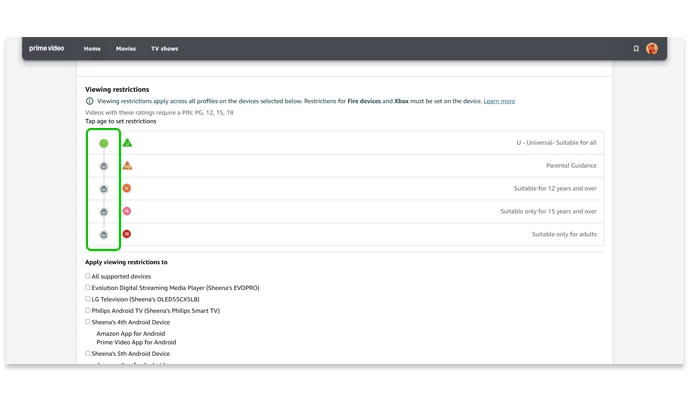Screen dimensions: 690x400
Task: Check Sheena's 5th Android Device
Action: click(88, 353)
